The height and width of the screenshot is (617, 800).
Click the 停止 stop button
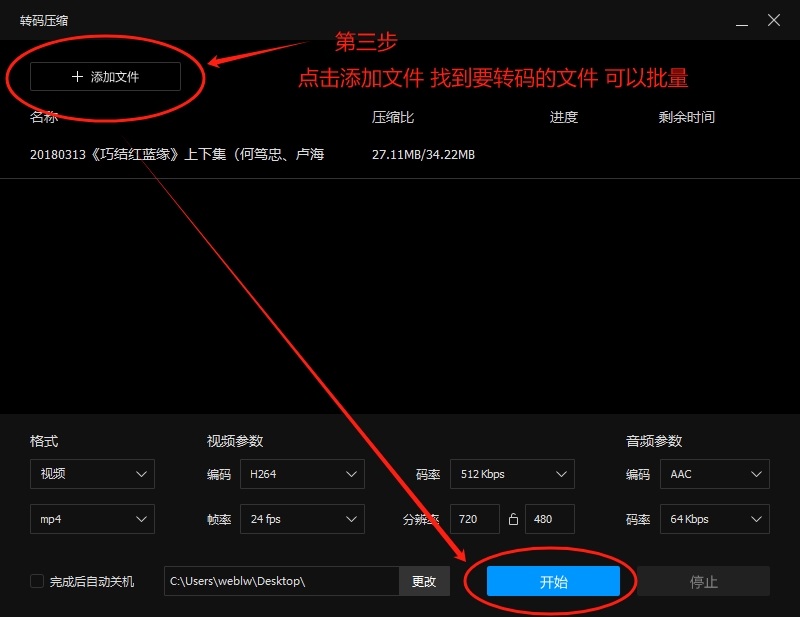703,581
